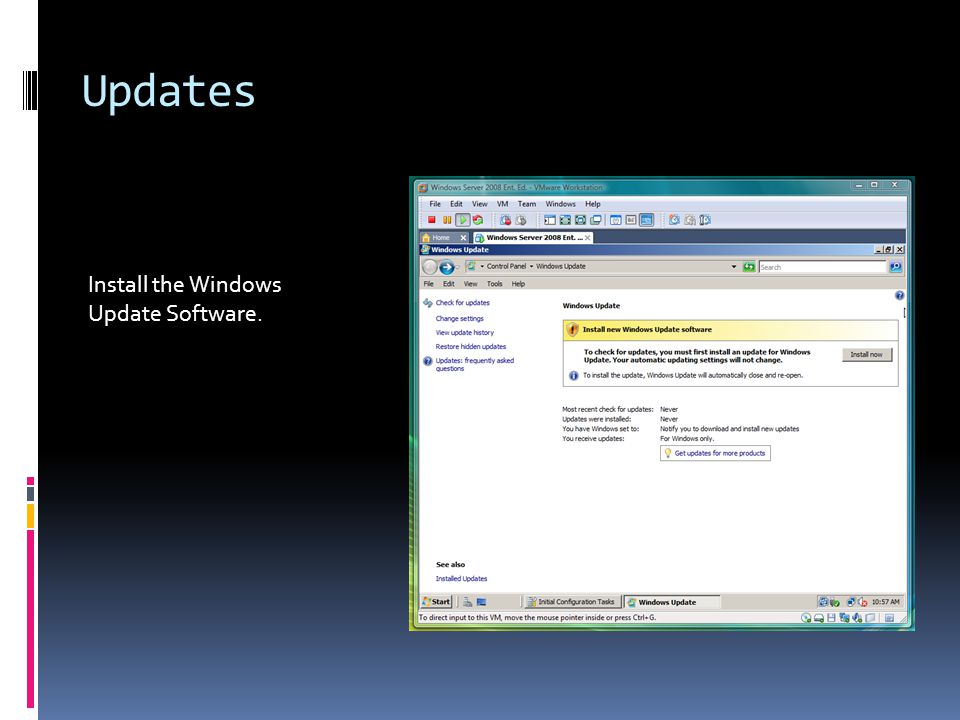
Task: Click the Summary view icon in VMware toolbar
Action: coord(616,220)
